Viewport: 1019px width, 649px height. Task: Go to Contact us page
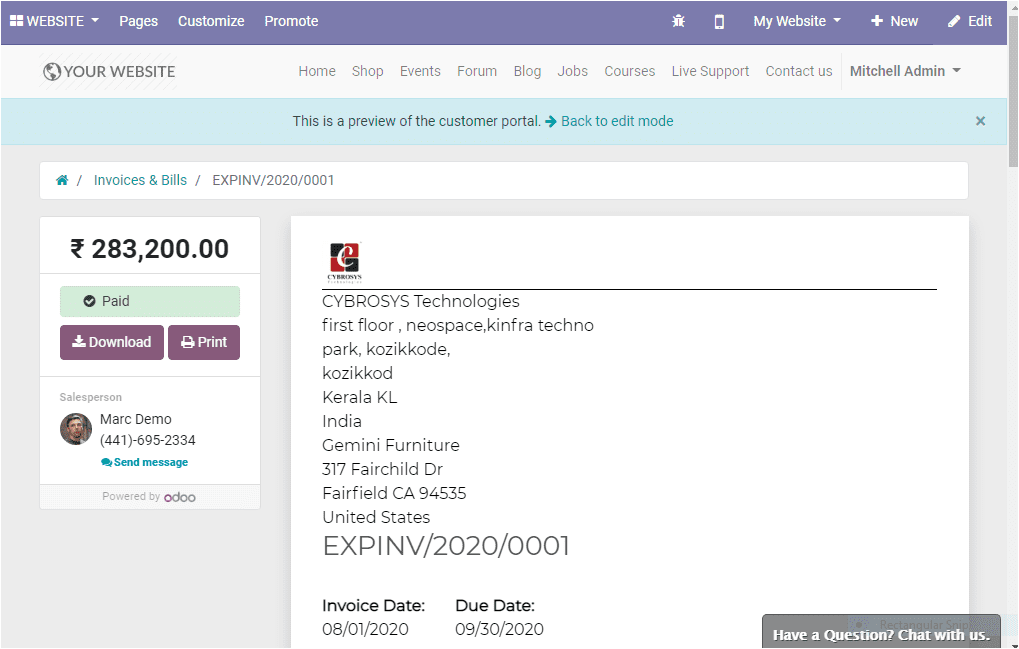[799, 71]
